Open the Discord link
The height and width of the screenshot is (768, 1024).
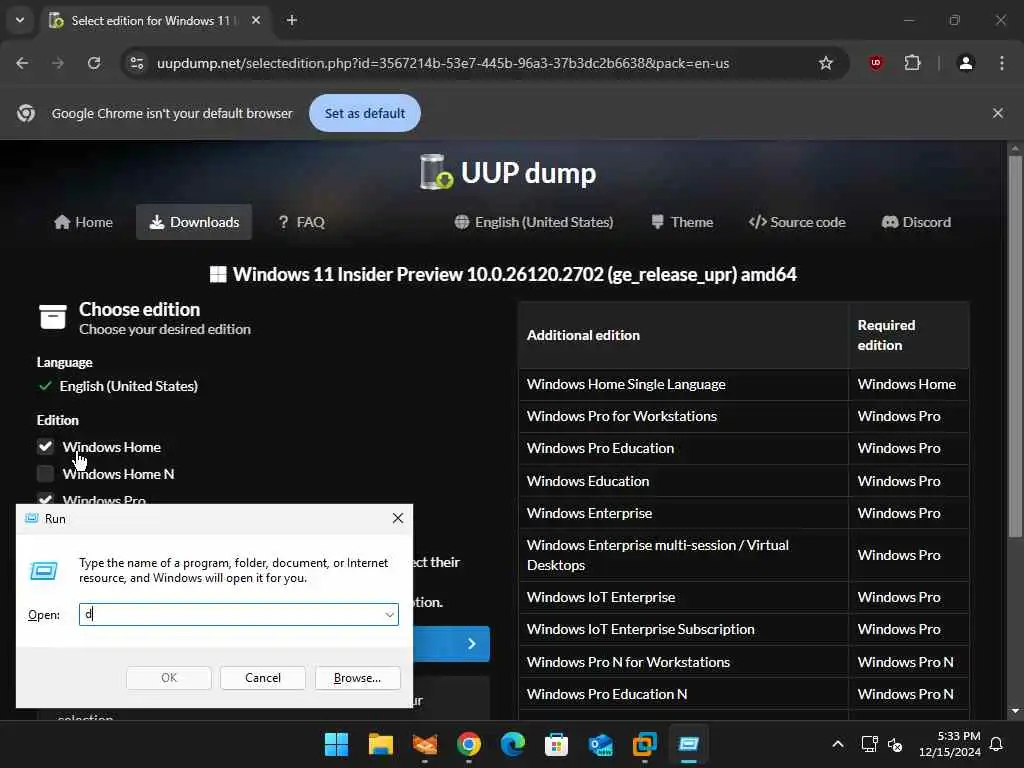click(916, 222)
